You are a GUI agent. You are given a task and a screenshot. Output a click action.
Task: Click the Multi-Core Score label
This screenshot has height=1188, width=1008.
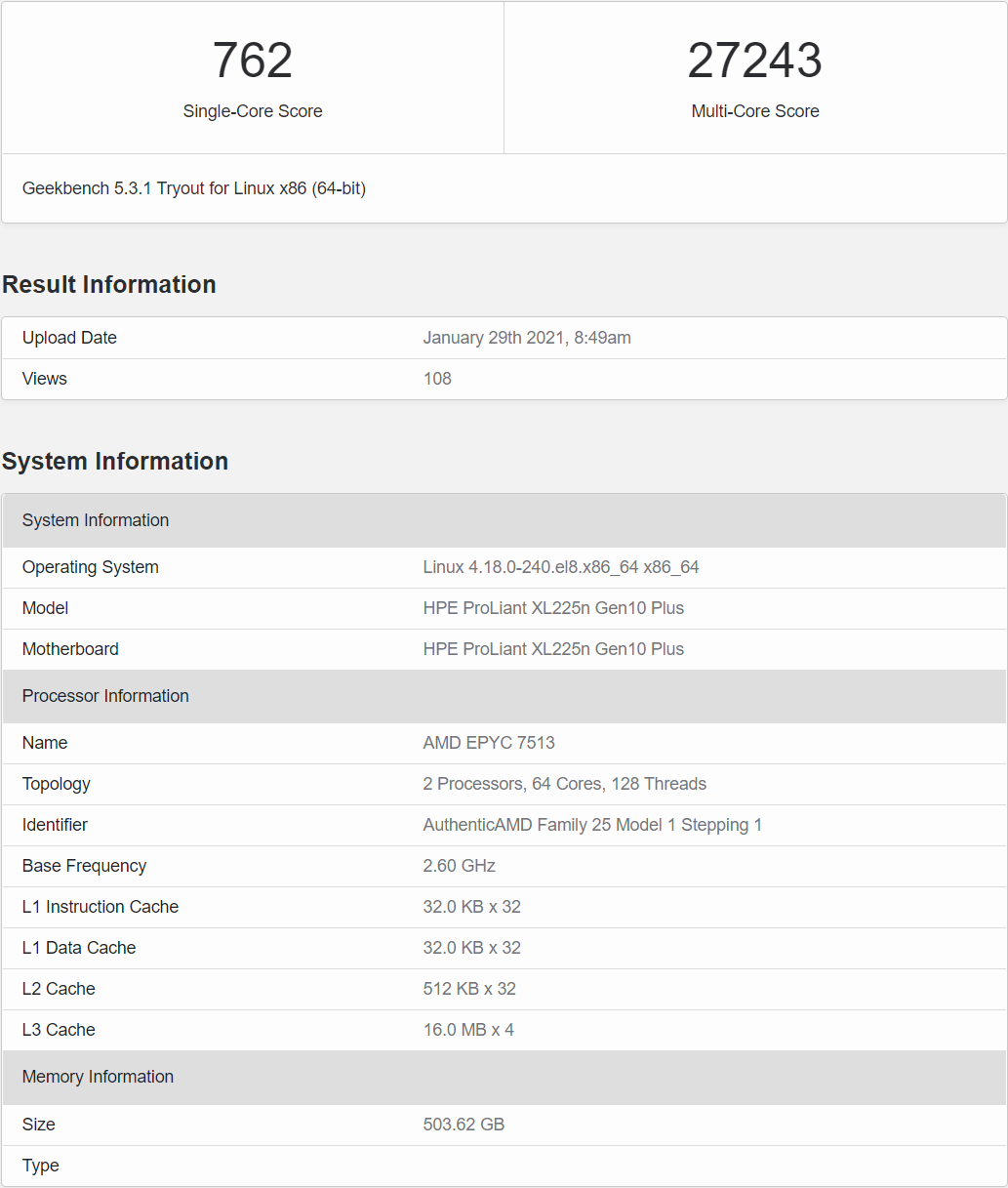754,111
